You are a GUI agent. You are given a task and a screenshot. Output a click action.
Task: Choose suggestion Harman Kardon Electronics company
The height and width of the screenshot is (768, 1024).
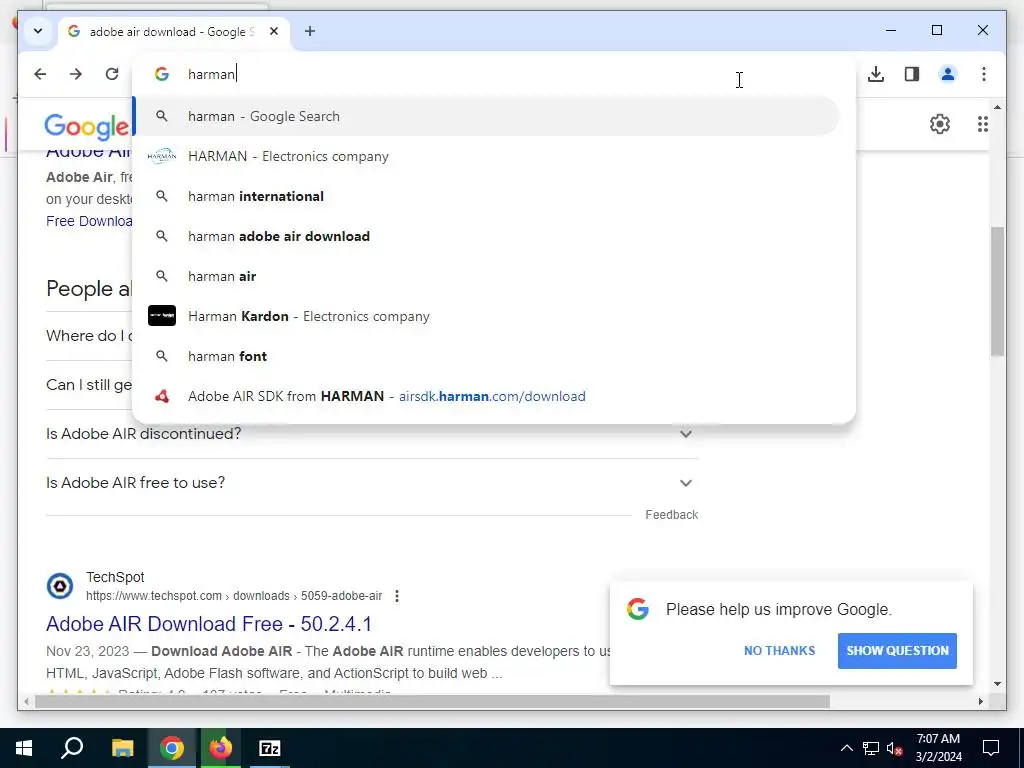tap(487, 316)
